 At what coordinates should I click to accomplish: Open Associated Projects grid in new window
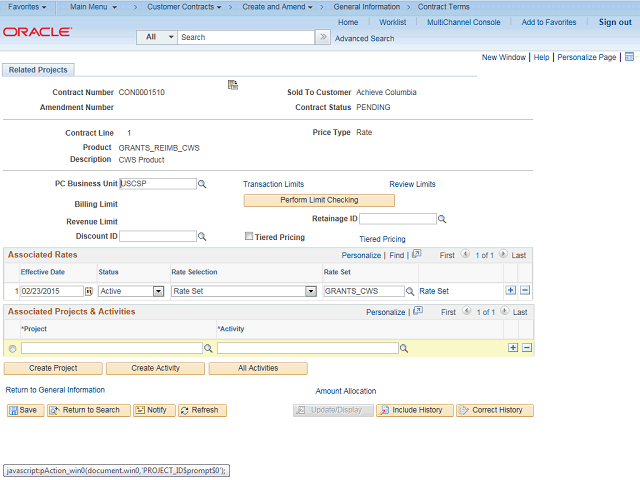coord(418,311)
